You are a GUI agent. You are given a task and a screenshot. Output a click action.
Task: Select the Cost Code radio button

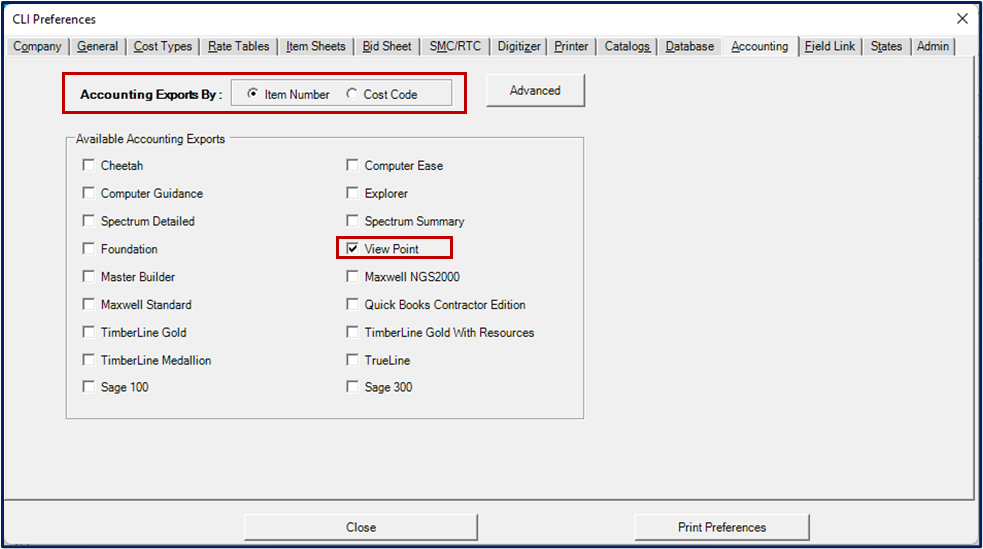(x=352, y=94)
